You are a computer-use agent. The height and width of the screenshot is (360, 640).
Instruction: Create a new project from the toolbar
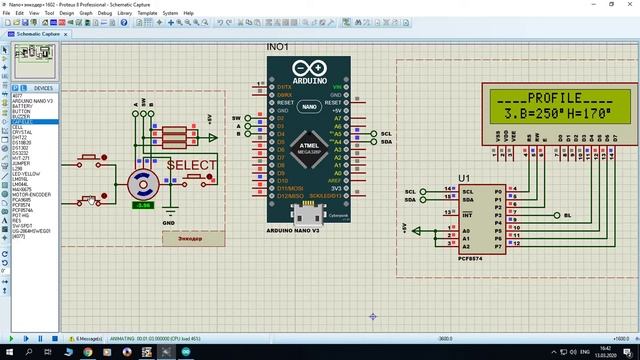tap(7, 23)
